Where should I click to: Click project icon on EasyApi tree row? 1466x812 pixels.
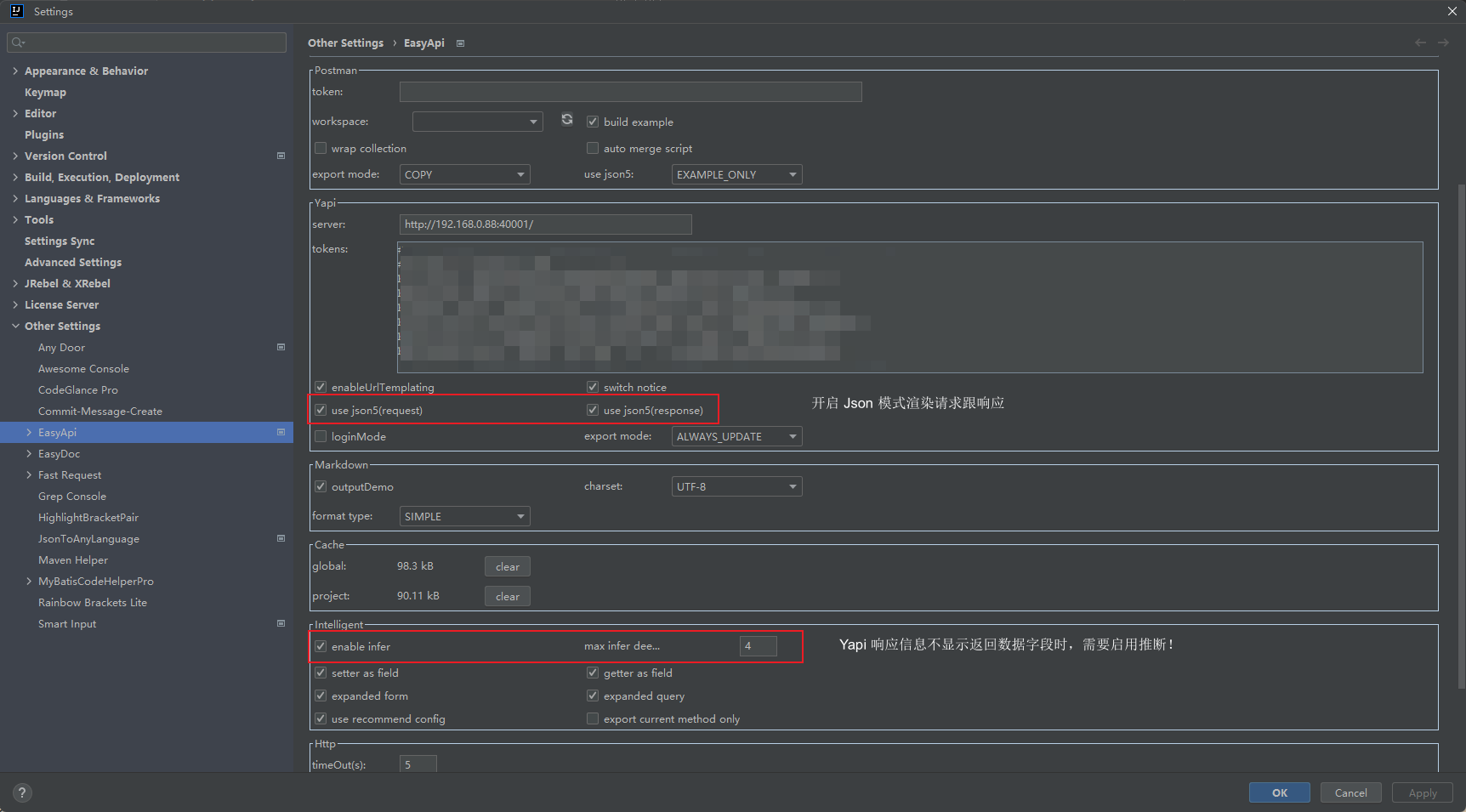coord(281,432)
